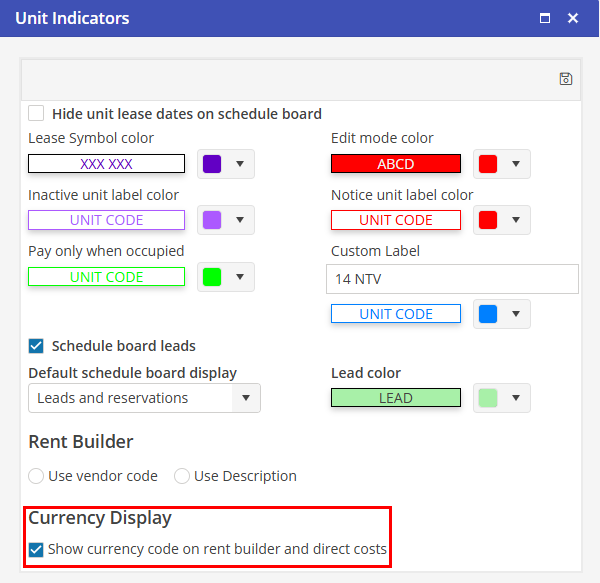This screenshot has width=600, height=583.
Task: Click the save icon in toolbar
Action: [x=566, y=79]
